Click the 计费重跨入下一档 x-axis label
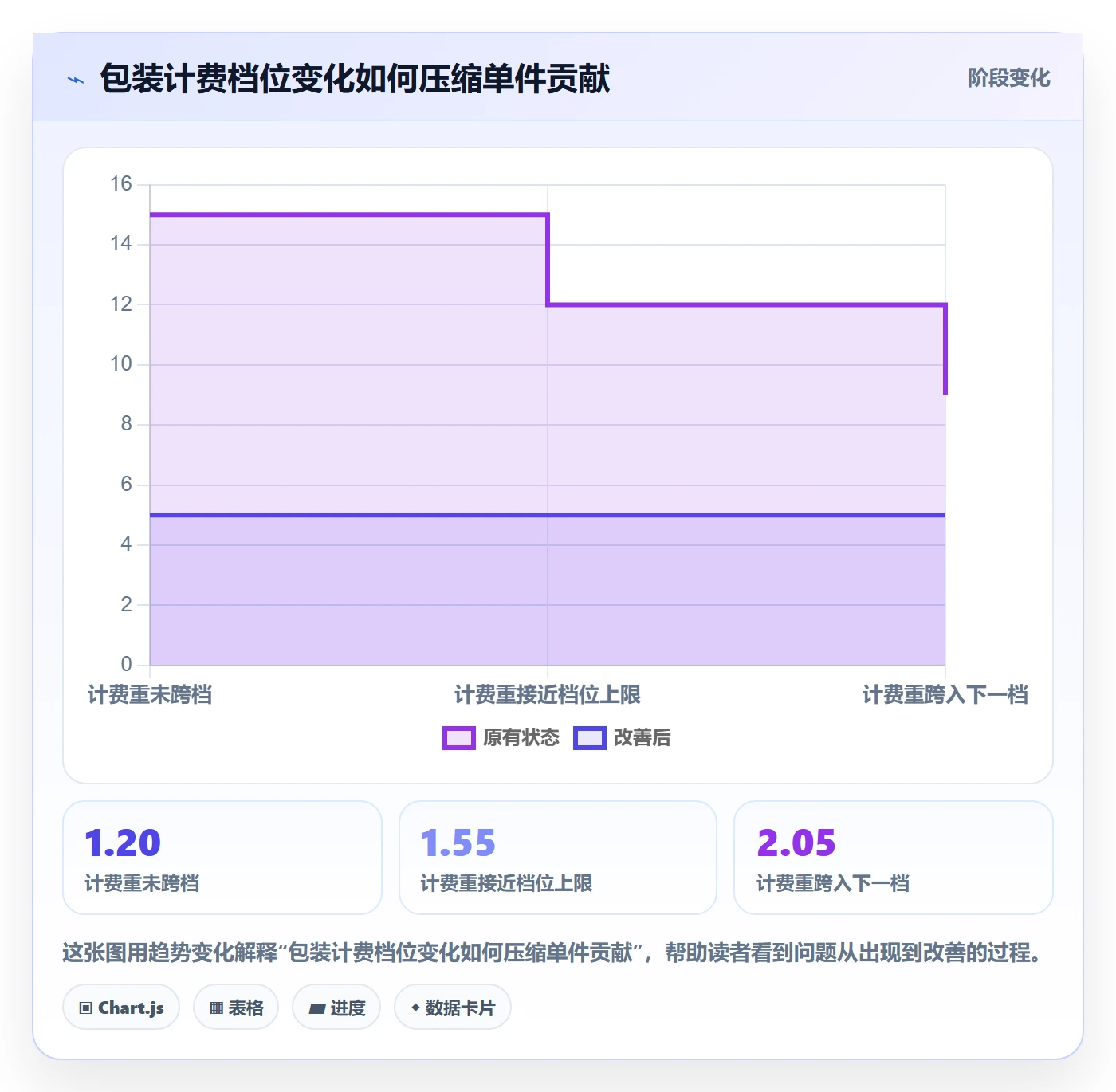Viewport: 1116px width, 1092px height. point(945,695)
